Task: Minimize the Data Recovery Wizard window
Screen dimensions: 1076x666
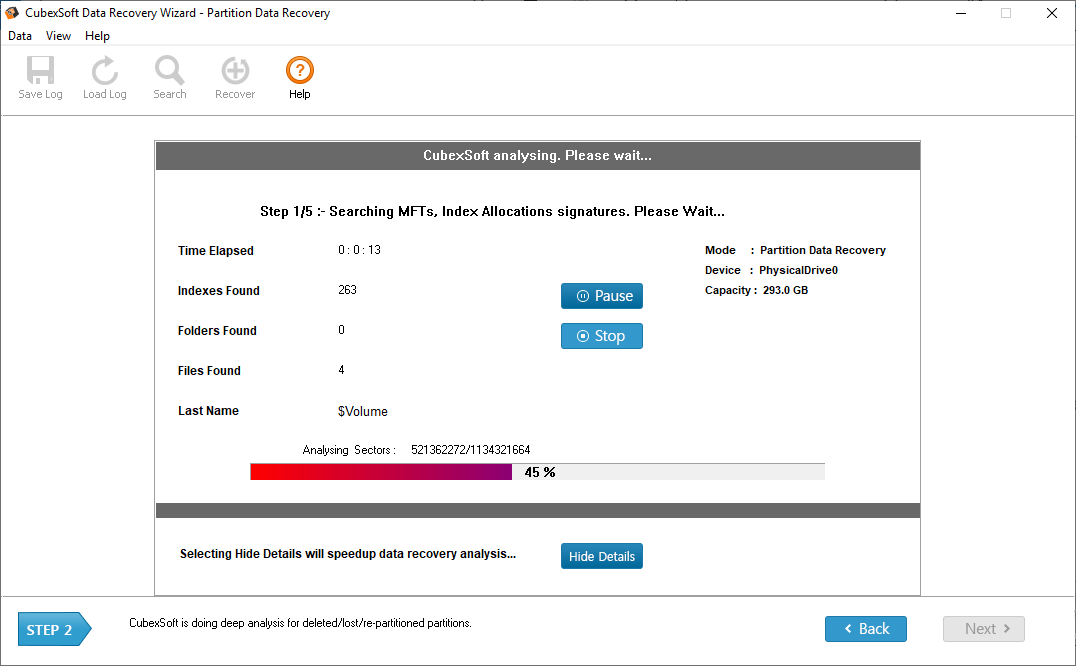Action: tap(960, 13)
